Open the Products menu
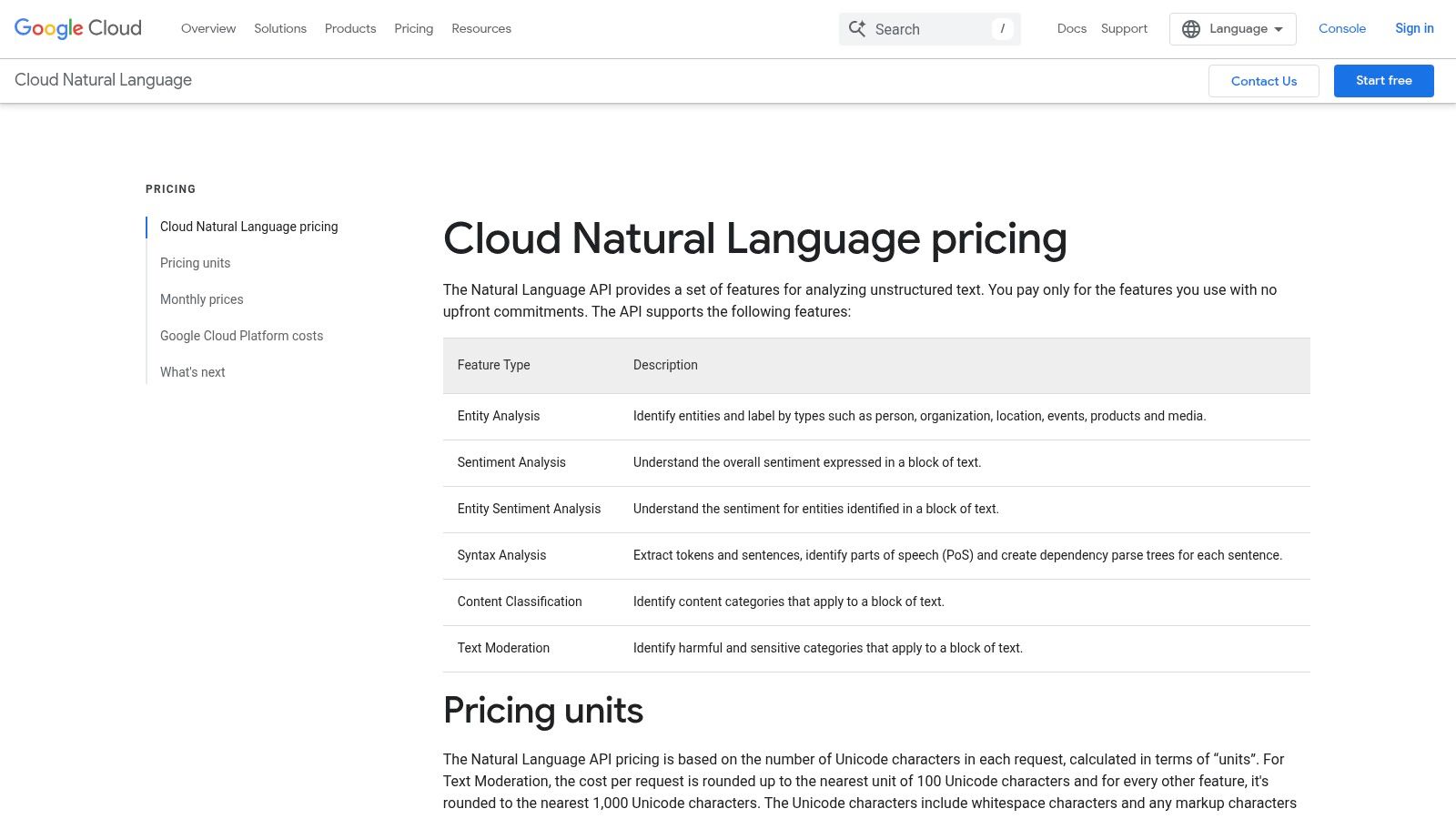 click(349, 28)
